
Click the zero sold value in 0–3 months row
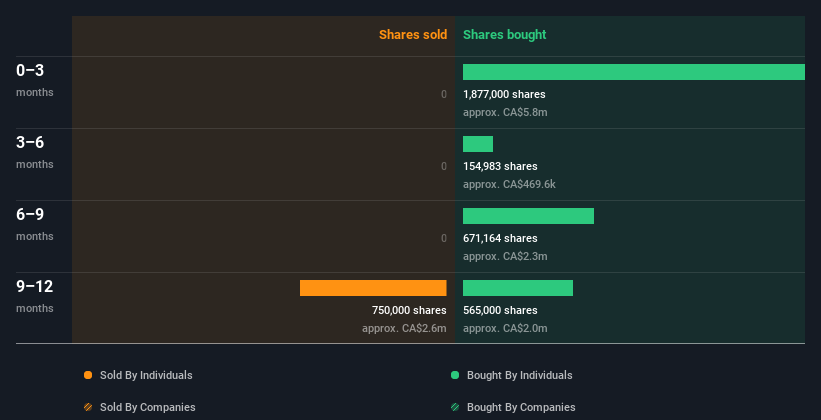pos(444,94)
